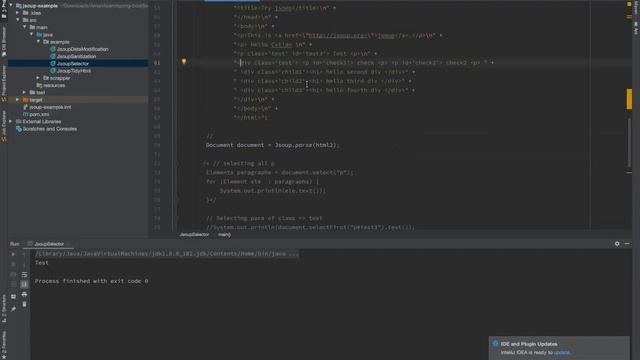Collapse the java source folder
Image resolution: width=640 pixels, height=360 pixels.
click(x=31, y=35)
